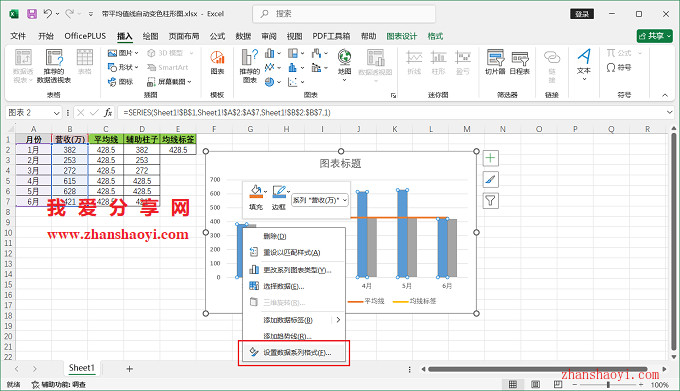Screen dimensions: 680x391
Task: Open Add Data Labels (添加数据标签) submenu
Action: click(x=294, y=320)
